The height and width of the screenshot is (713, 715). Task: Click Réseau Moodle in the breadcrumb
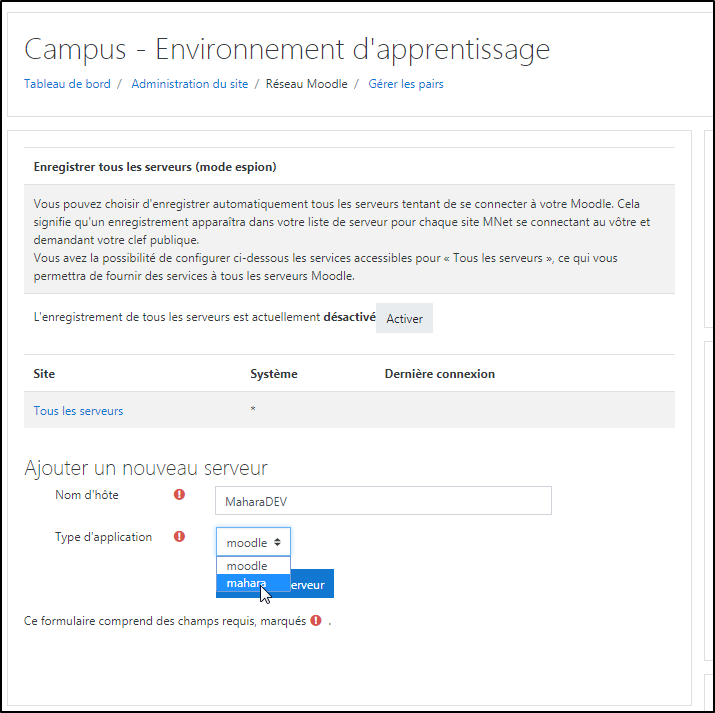(x=306, y=84)
